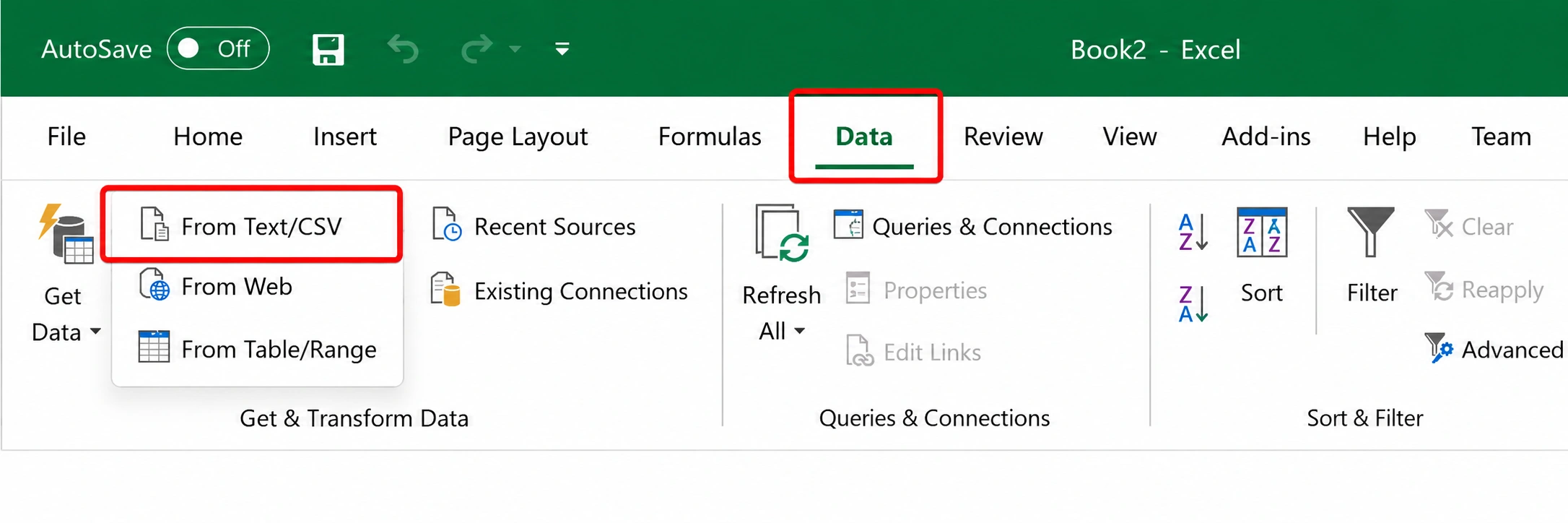The height and width of the screenshot is (523, 1568).
Task: Click the Properties icon
Action: (x=858, y=288)
